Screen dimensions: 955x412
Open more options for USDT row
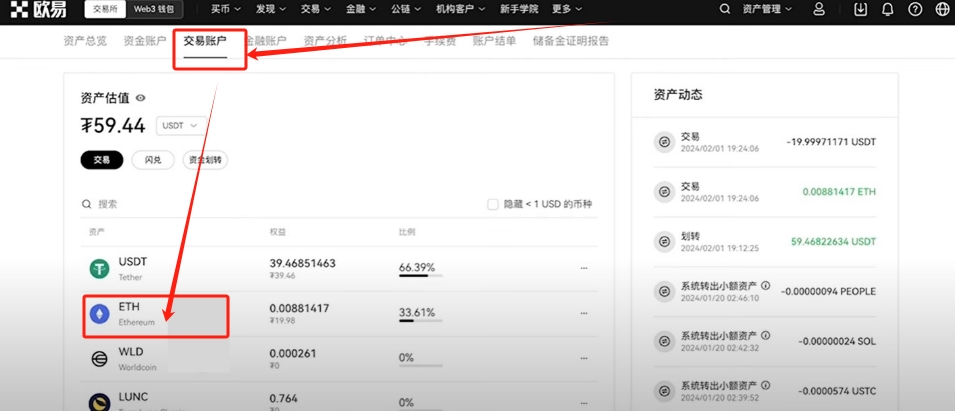pyautogui.click(x=584, y=268)
